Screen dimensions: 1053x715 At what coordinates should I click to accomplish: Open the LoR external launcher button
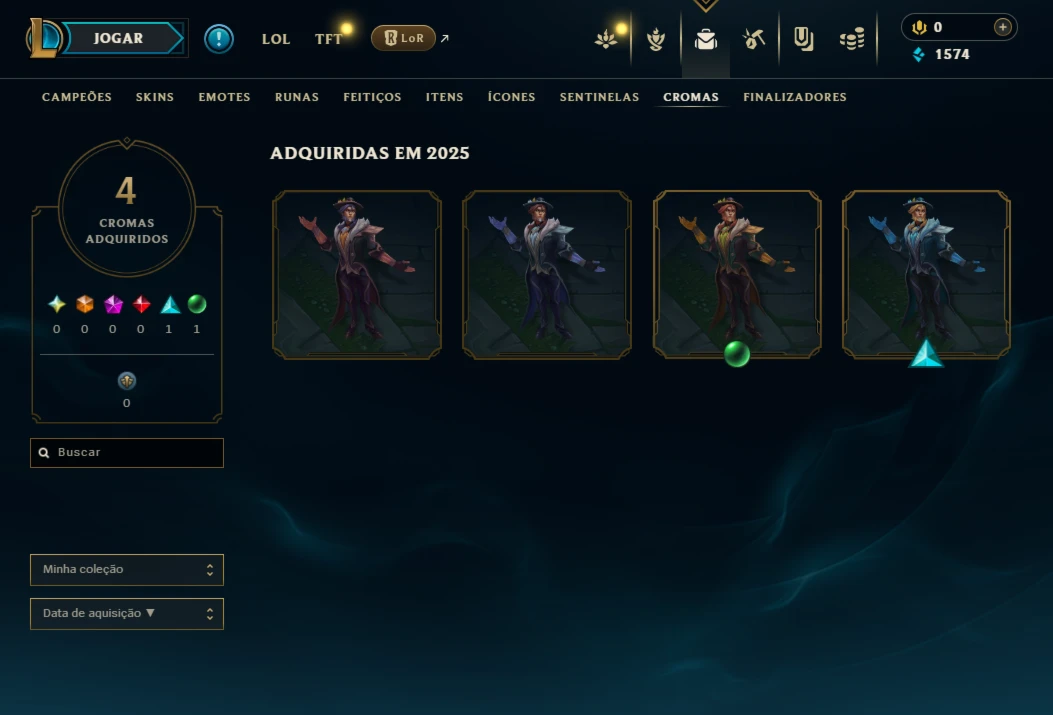click(x=404, y=38)
